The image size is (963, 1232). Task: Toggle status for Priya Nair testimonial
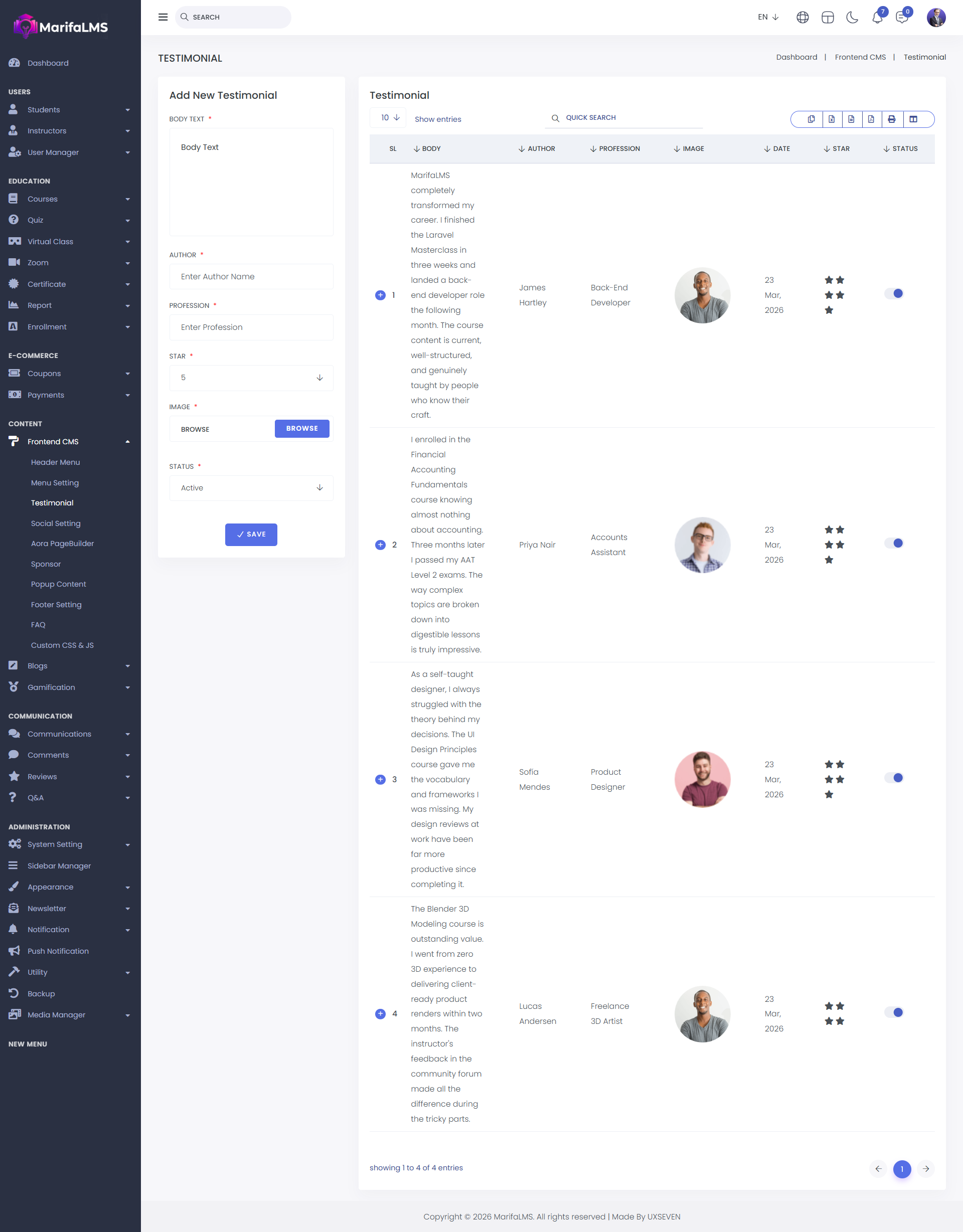click(894, 543)
